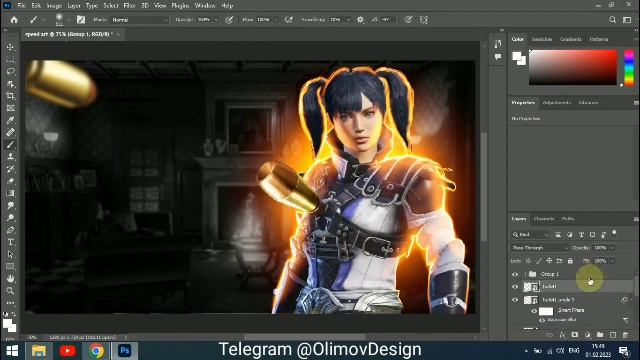This screenshot has width=640, height=360.
Task: Select the Healing Brush tool
Action: click(x=11, y=132)
